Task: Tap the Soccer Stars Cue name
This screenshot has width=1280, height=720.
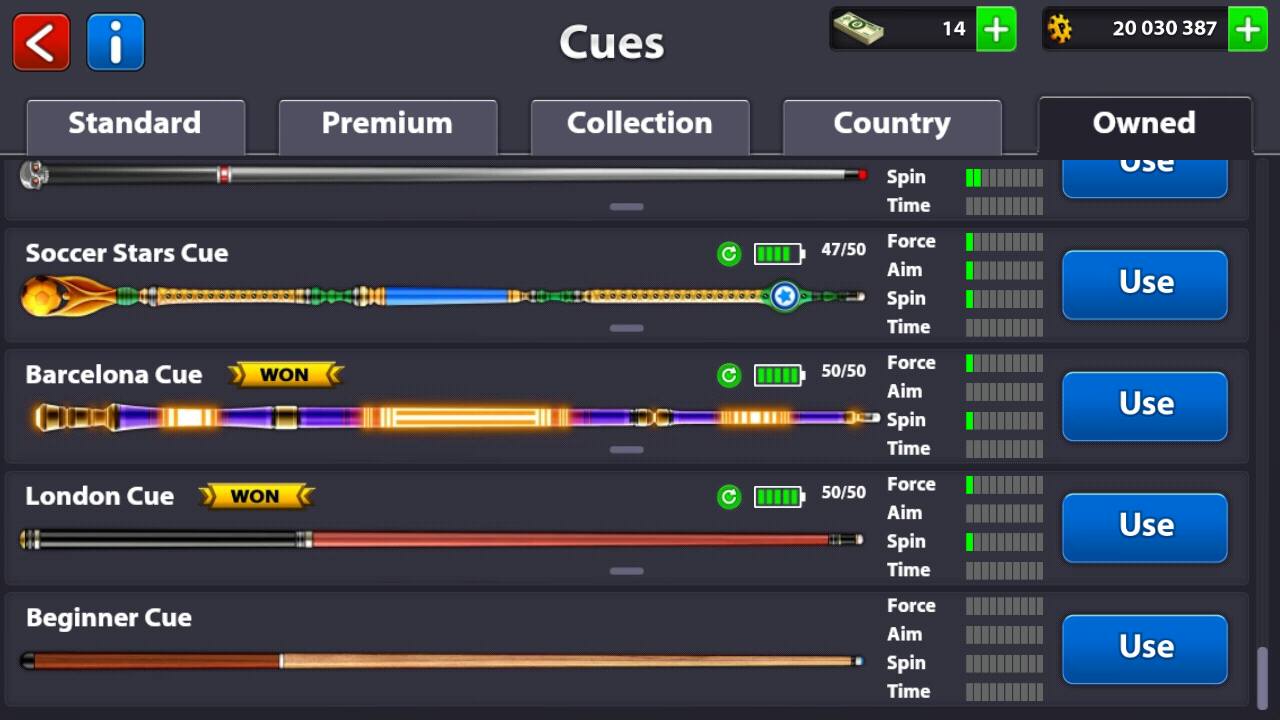Action: click(x=127, y=253)
